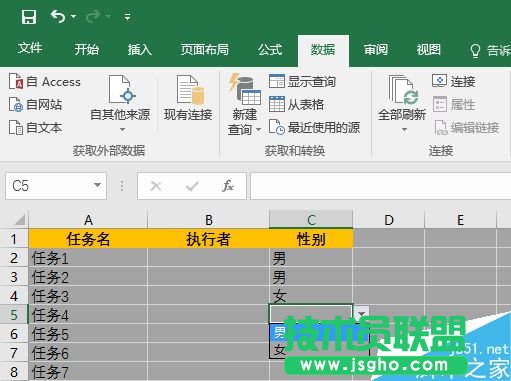Click the Cancel X formula bar button
This screenshot has width=511, height=381.
156,186
